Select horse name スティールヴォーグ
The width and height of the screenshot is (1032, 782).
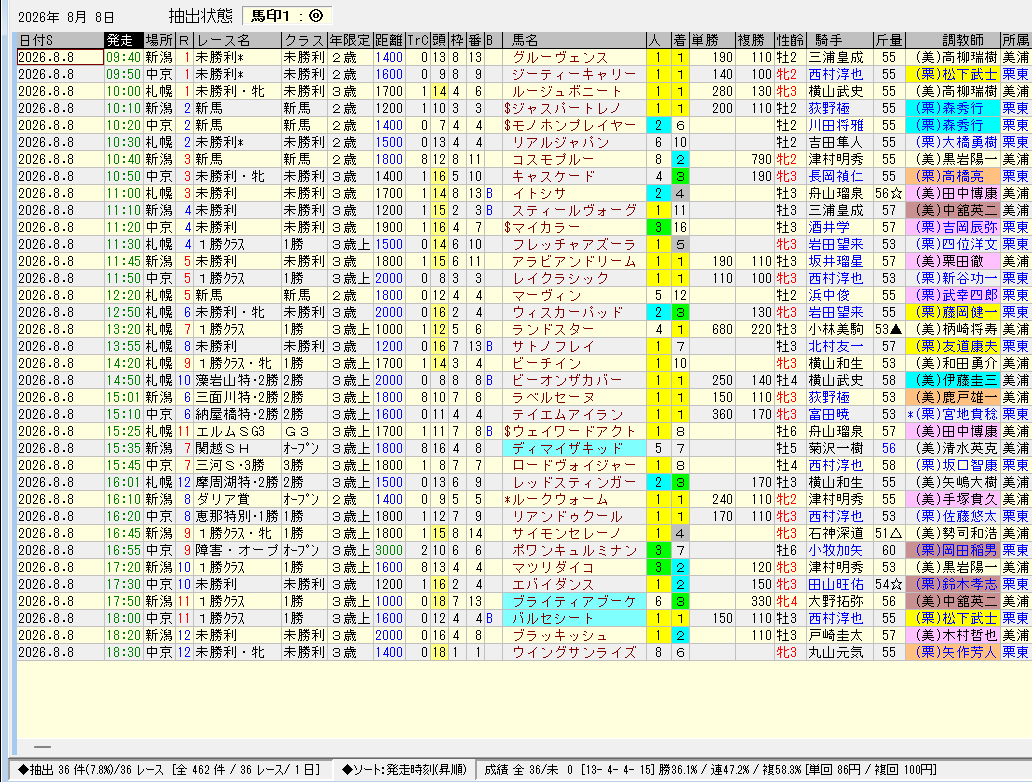coord(574,210)
